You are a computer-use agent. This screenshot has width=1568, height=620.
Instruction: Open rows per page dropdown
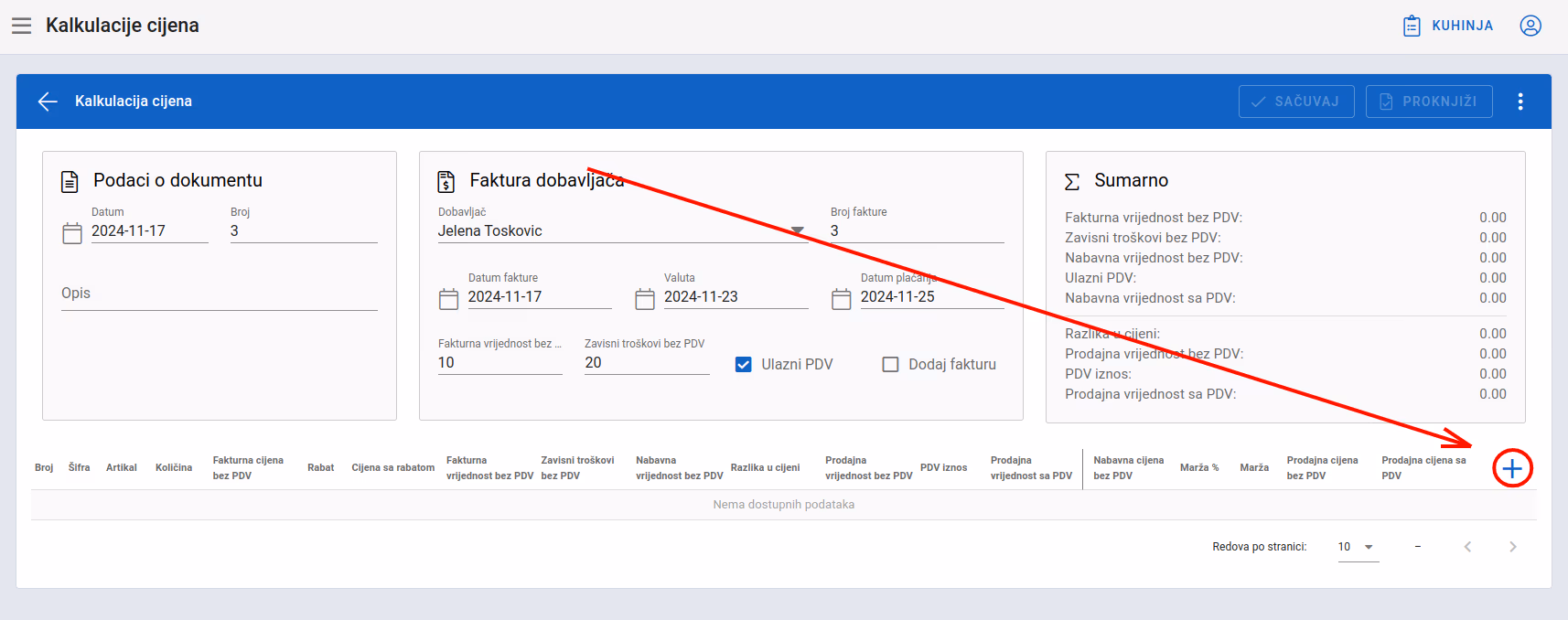(x=1359, y=547)
